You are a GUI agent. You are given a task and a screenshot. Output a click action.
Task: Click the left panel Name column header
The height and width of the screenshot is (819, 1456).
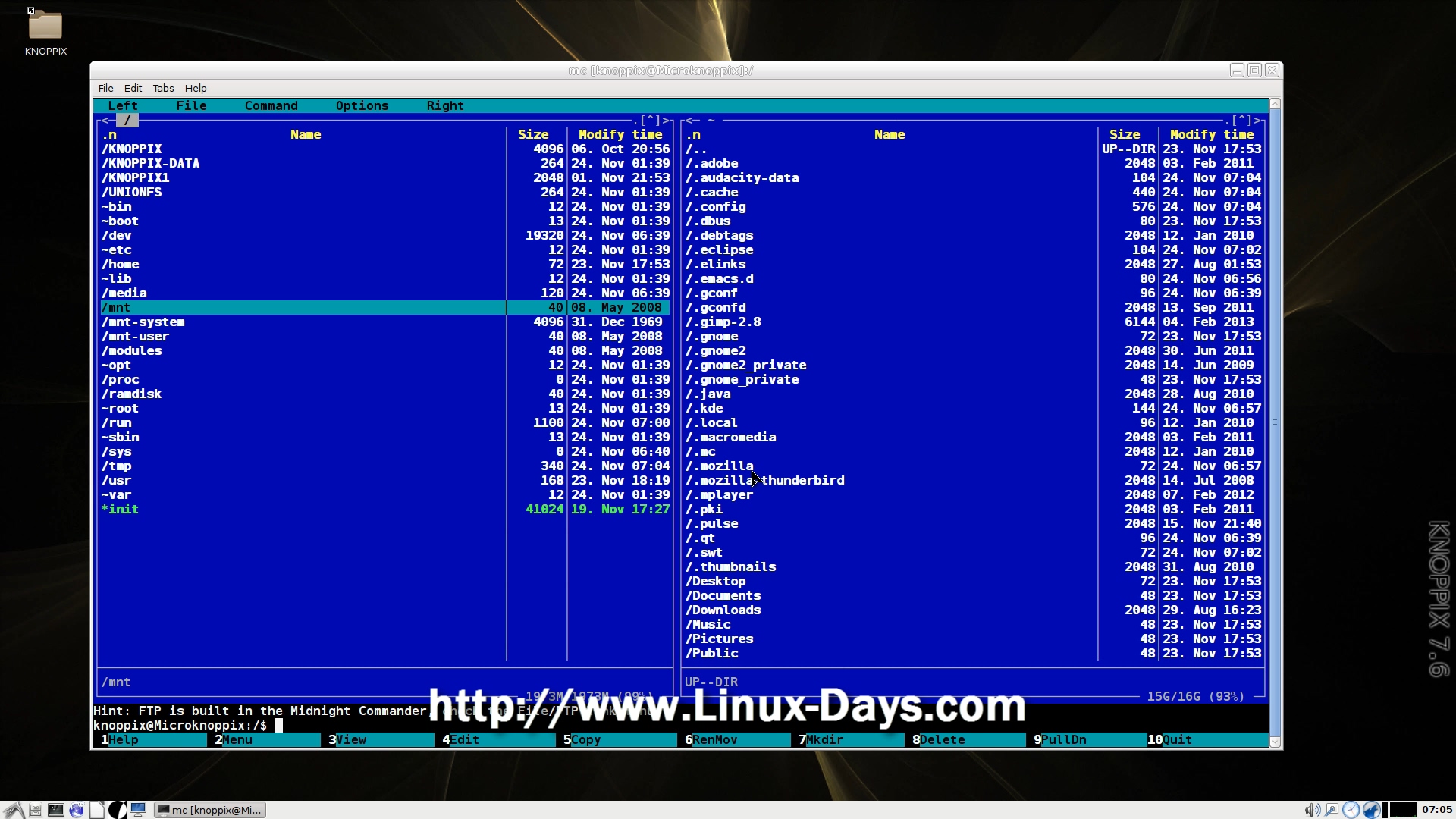[x=306, y=134]
